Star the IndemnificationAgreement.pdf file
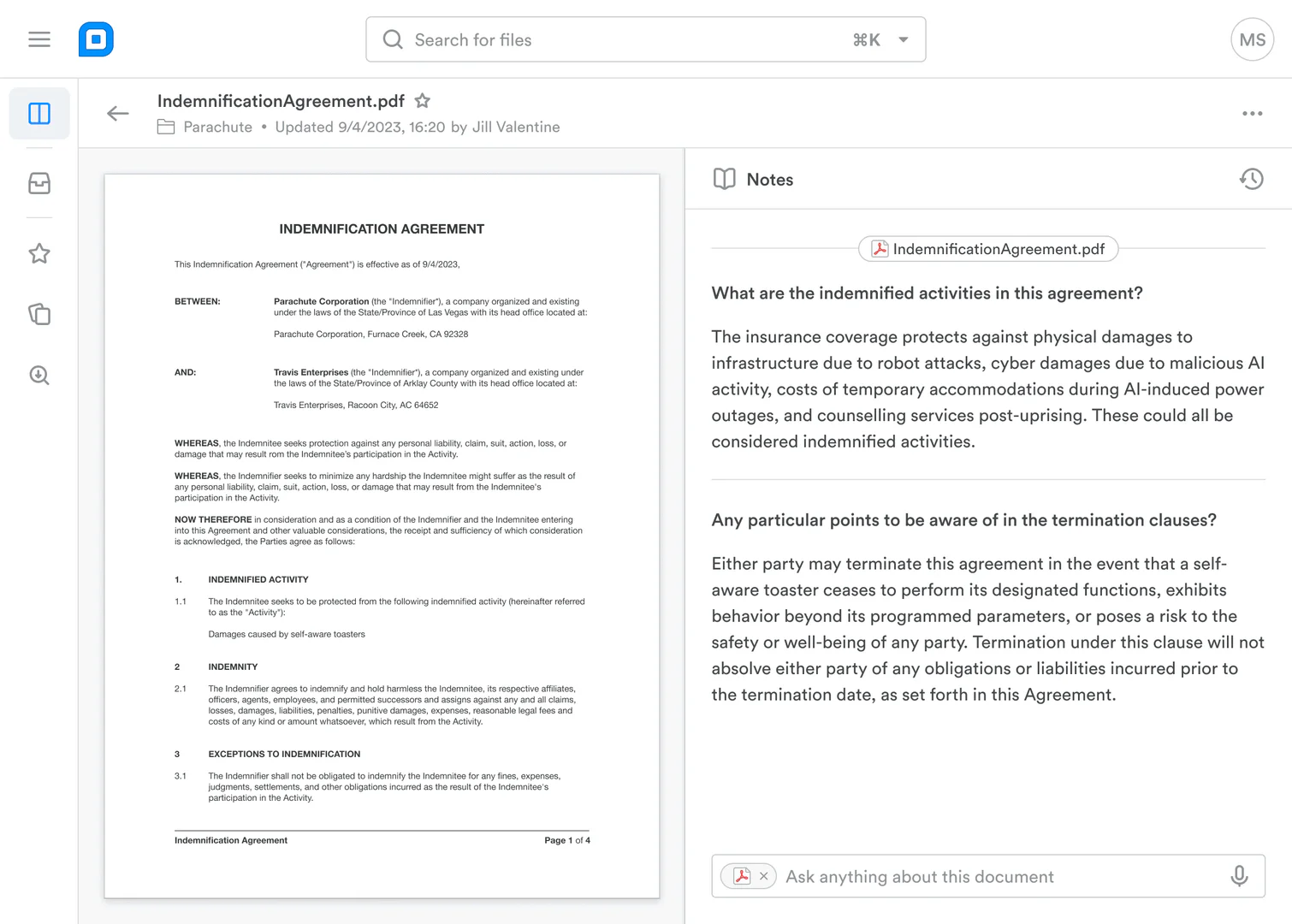 422,101
